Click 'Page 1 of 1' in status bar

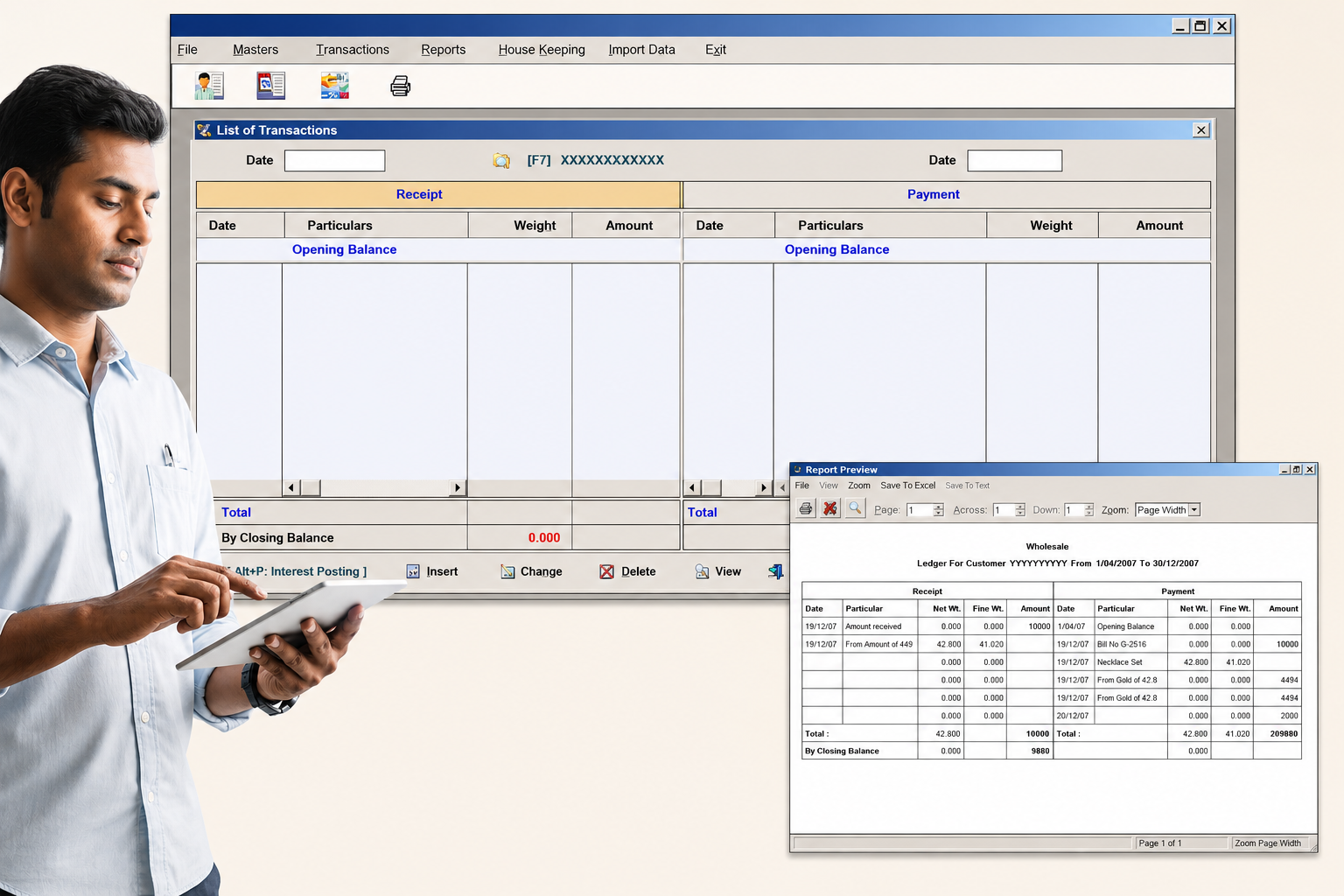point(1160,843)
